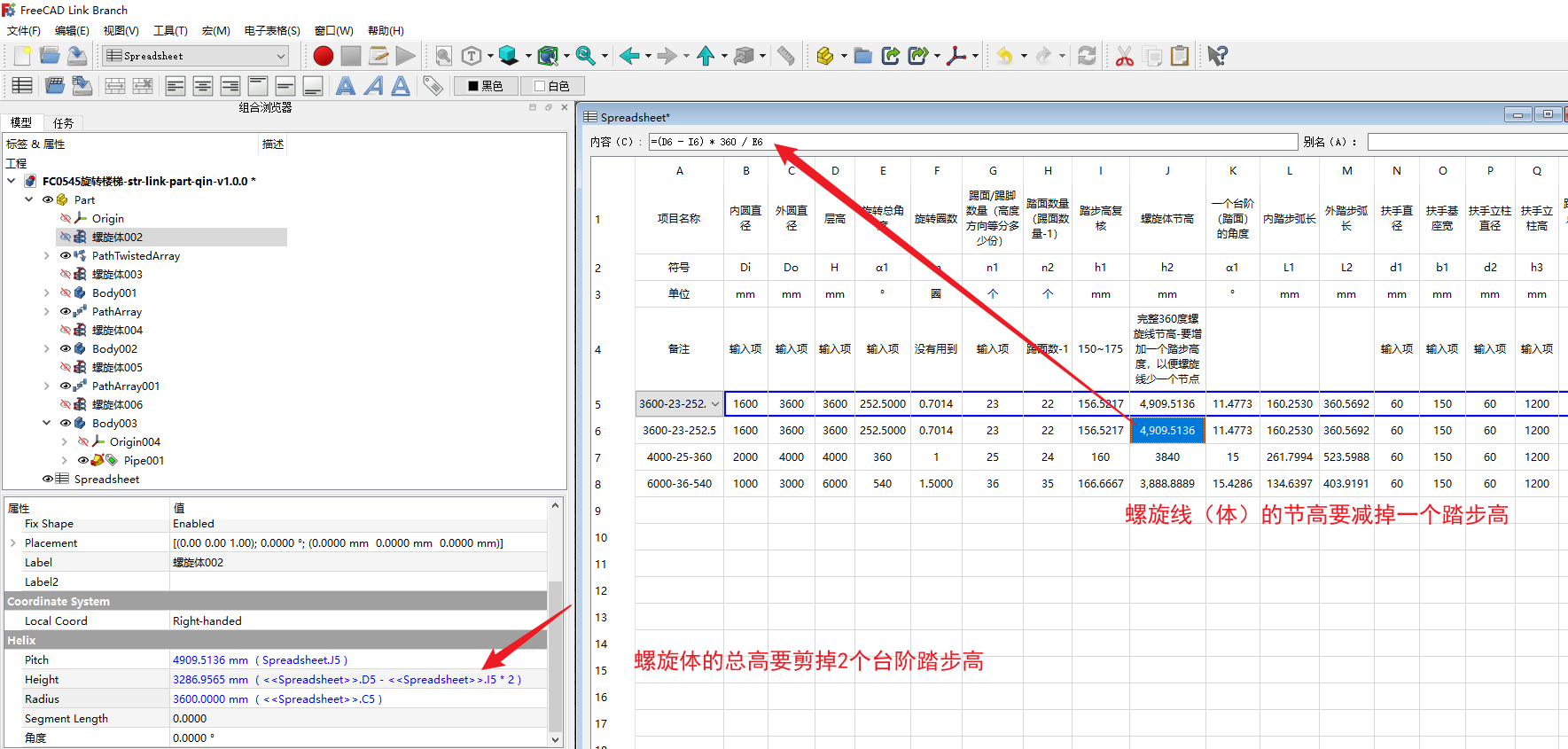Open the 电子表格(S) menu

(x=272, y=31)
